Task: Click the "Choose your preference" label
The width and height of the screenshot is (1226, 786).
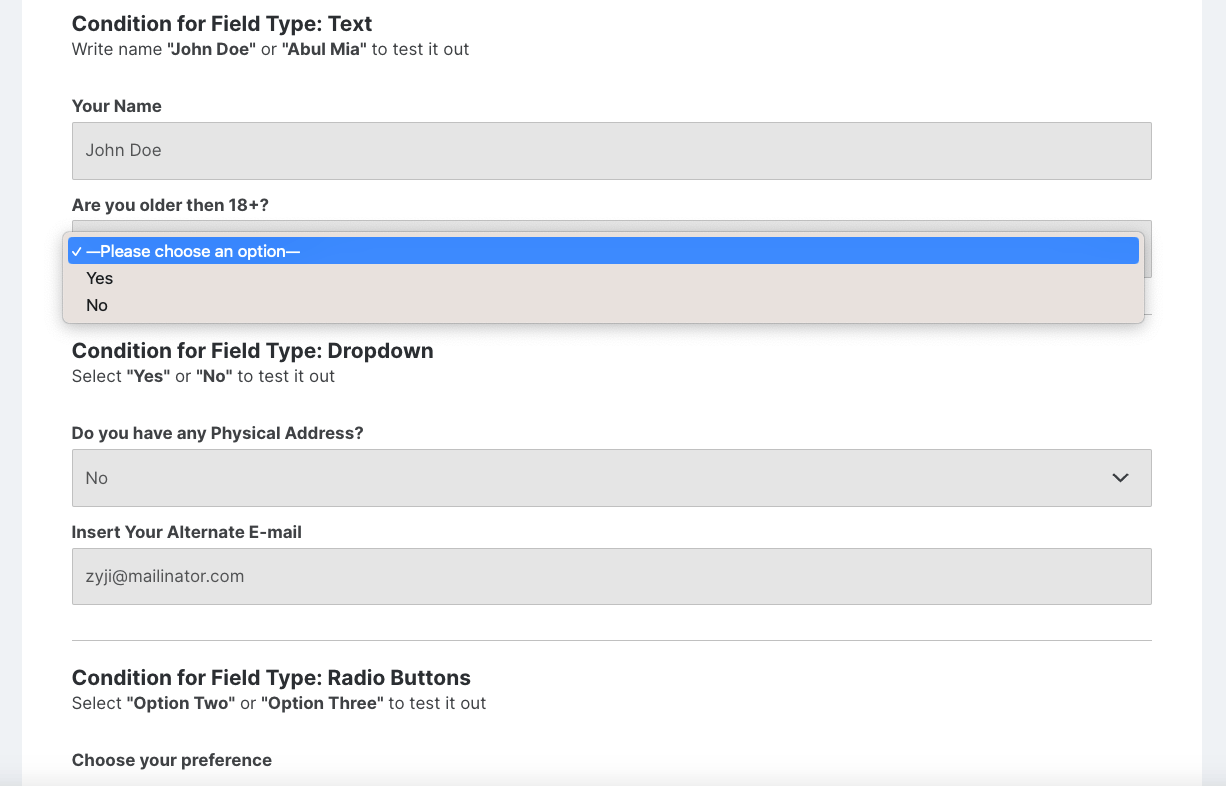Action: click(171, 760)
